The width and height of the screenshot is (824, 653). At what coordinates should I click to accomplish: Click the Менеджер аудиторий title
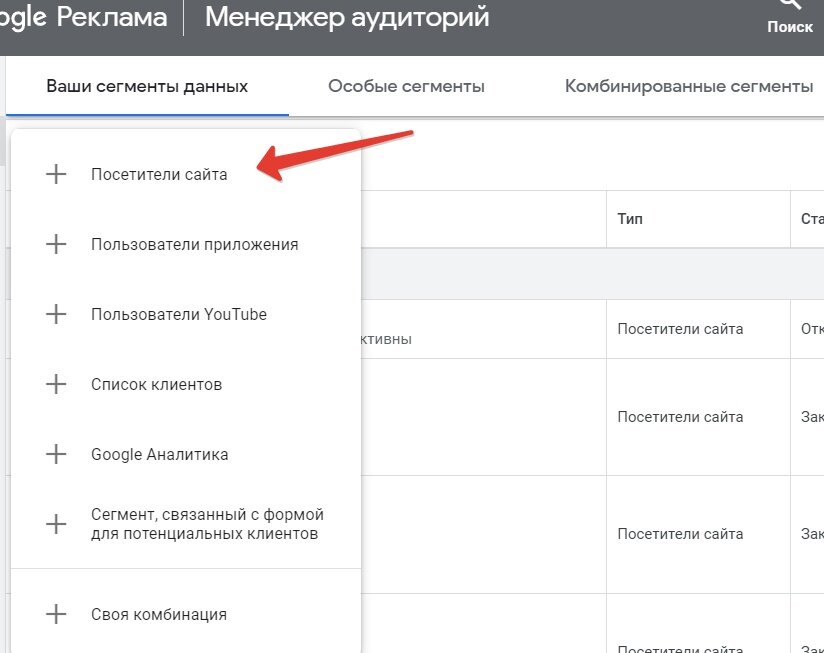[x=347, y=17]
